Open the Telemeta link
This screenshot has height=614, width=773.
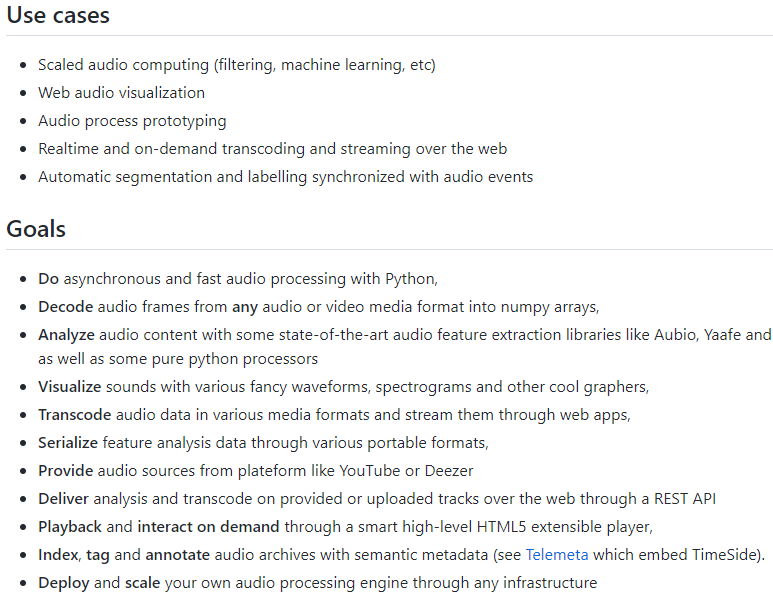(557, 554)
